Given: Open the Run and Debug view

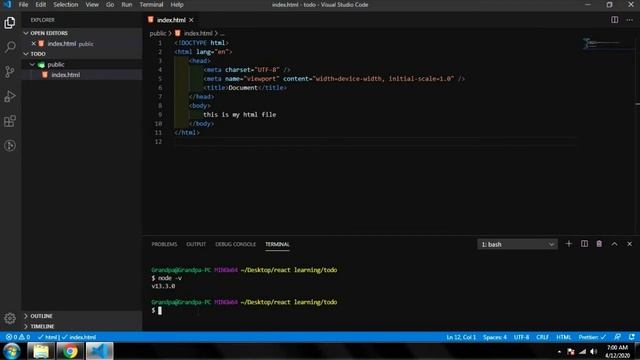Looking at the screenshot, I should coord(10,96).
